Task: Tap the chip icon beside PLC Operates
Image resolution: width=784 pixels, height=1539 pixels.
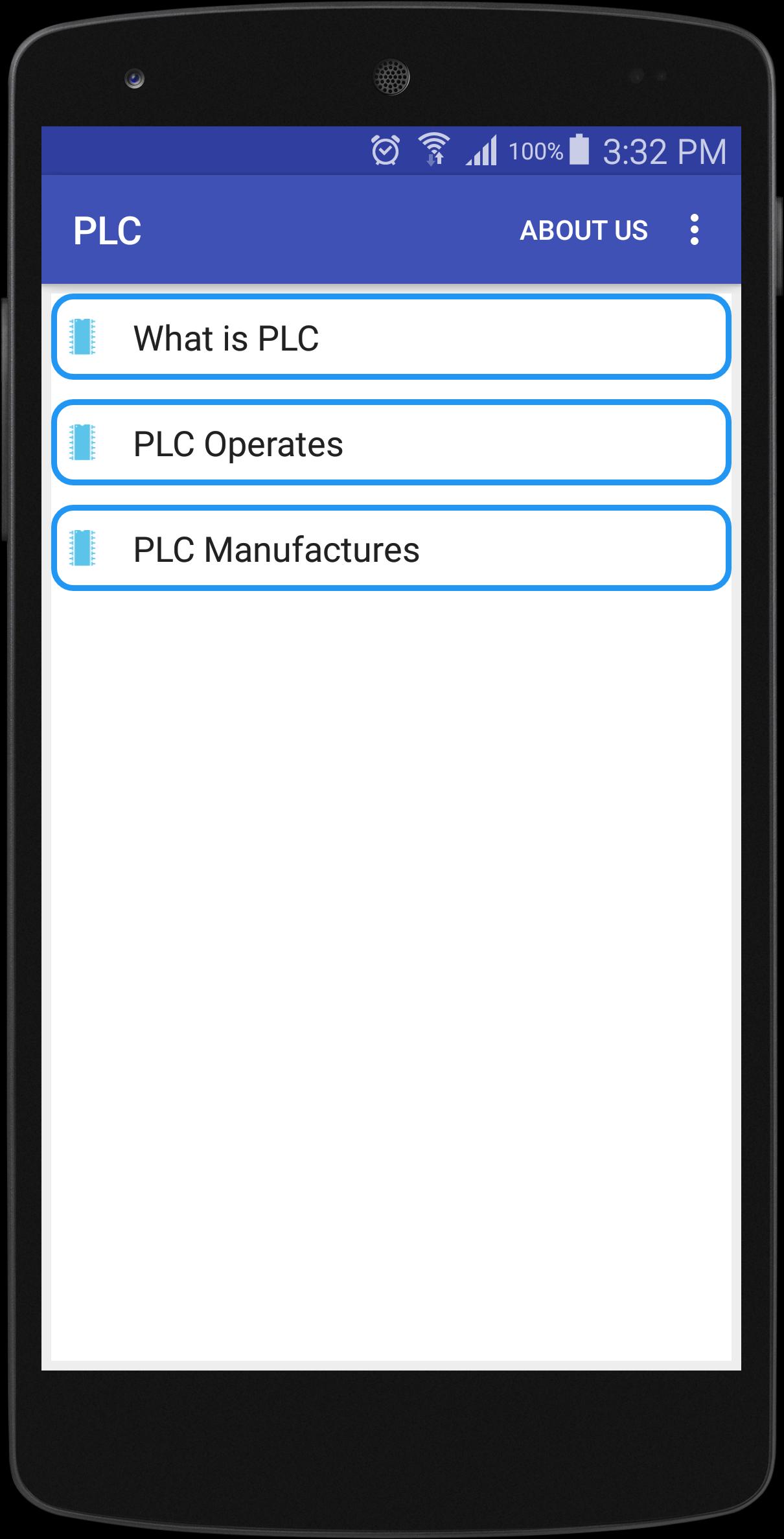Action: [82, 443]
